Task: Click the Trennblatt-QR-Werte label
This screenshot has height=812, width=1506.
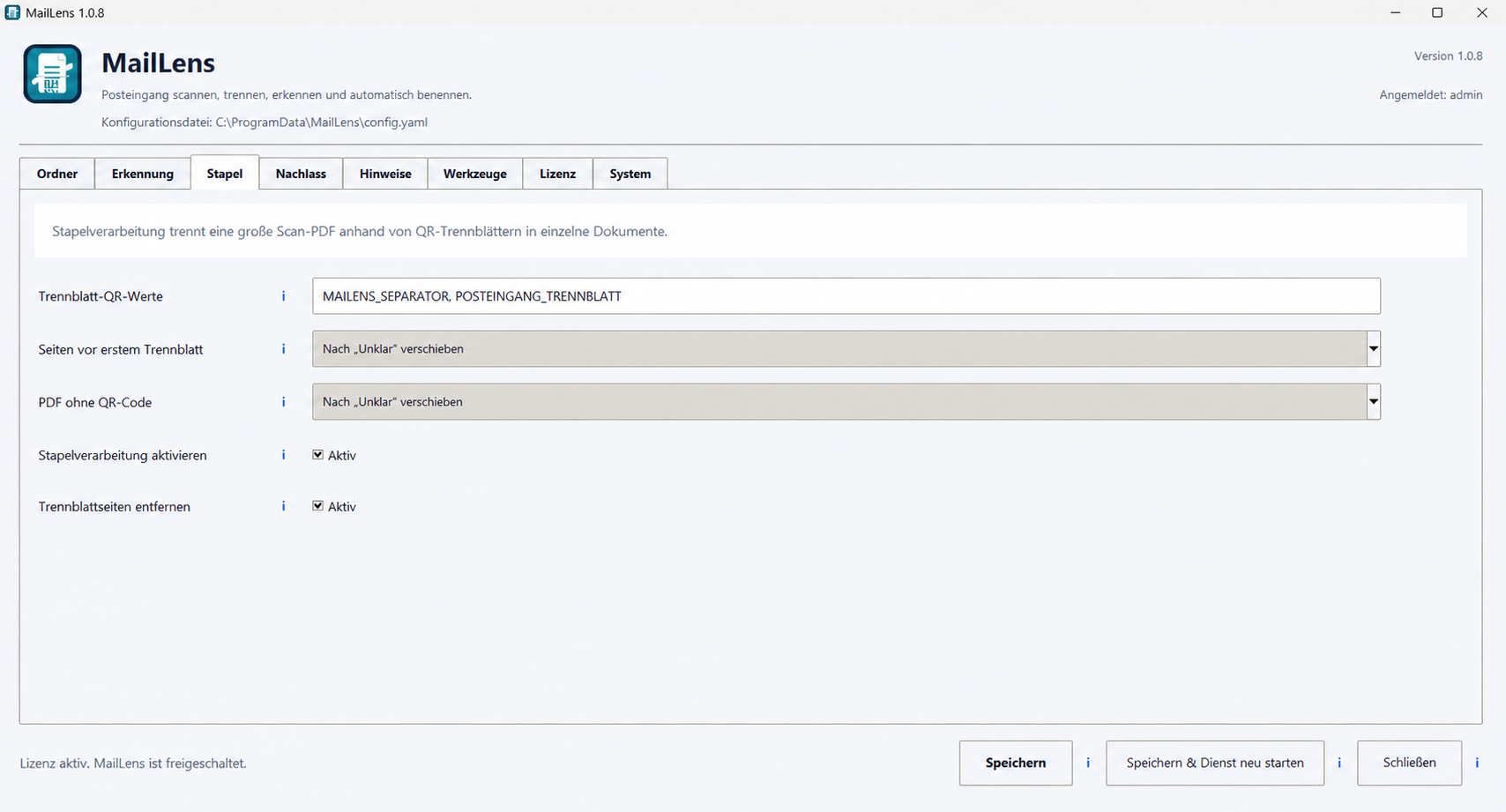Action: (101, 296)
